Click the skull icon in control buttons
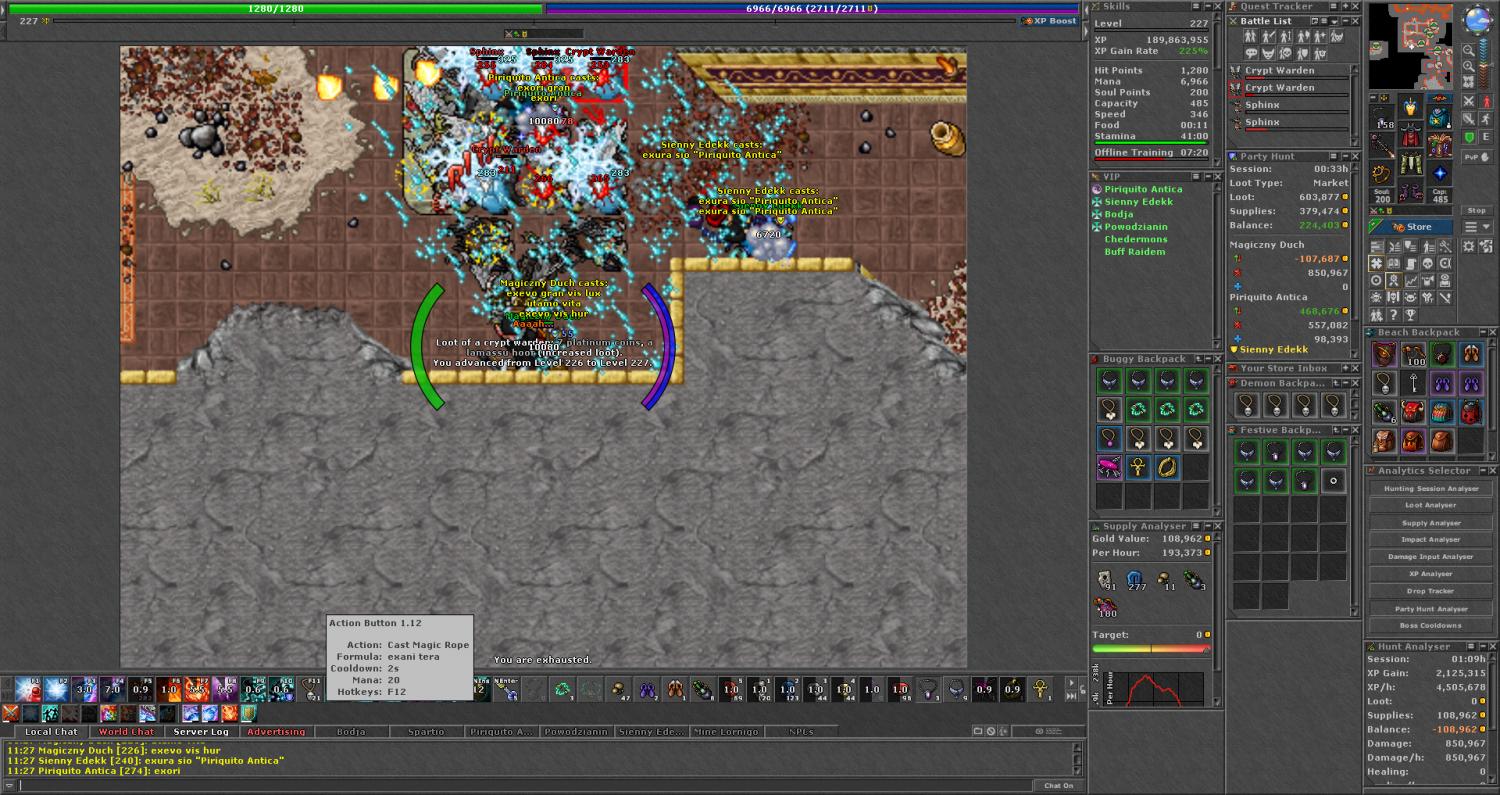Screen dimensions: 1500x795 [1427, 263]
